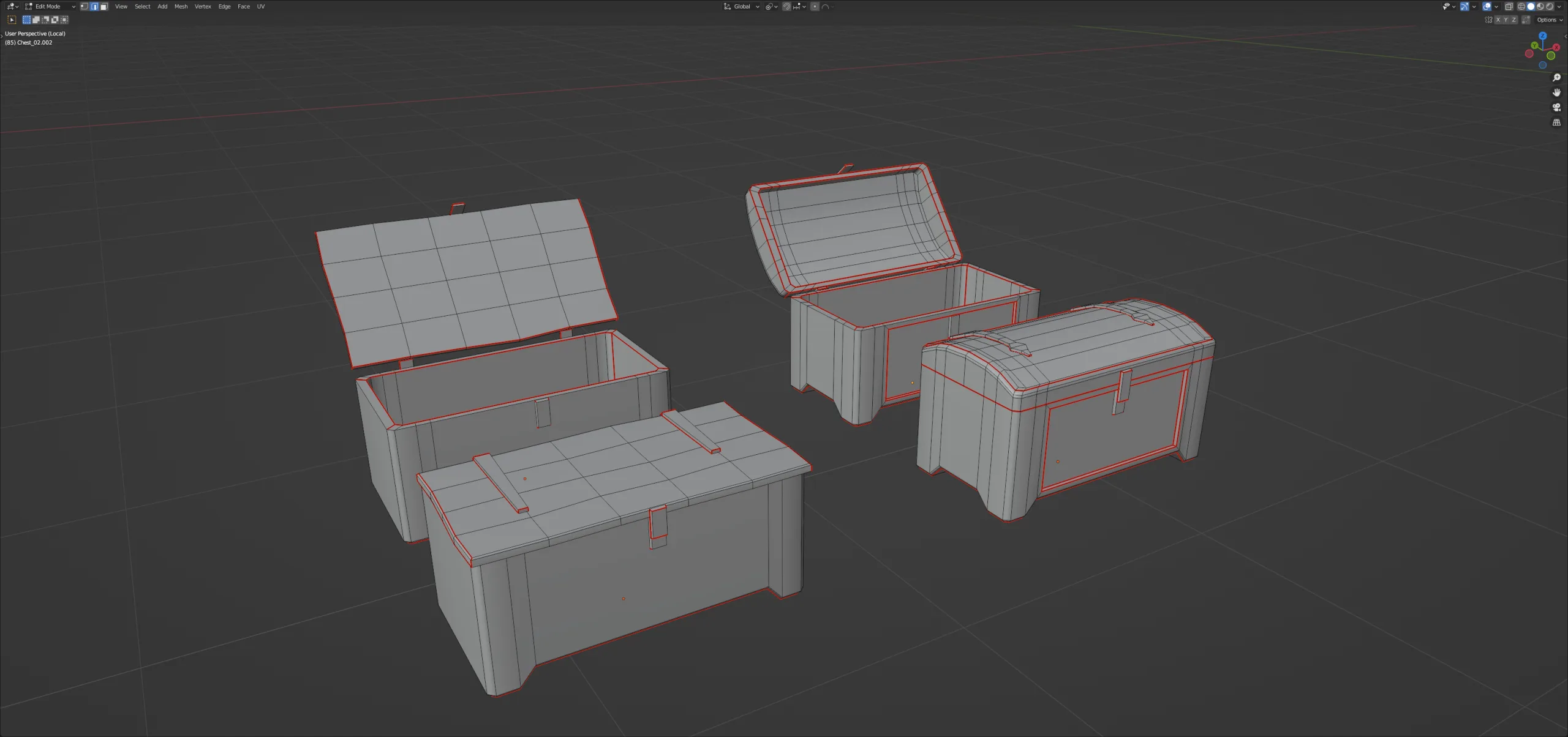The image size is (1568, 737).
Task: Toggle mirror editing on the Z axis
Action: pos(1513,20)
